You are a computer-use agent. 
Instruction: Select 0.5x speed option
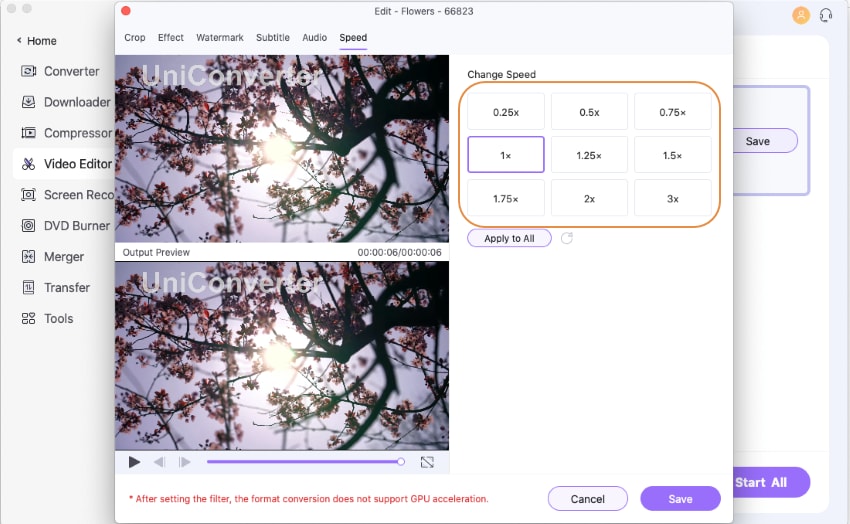(x=589, y=112)
